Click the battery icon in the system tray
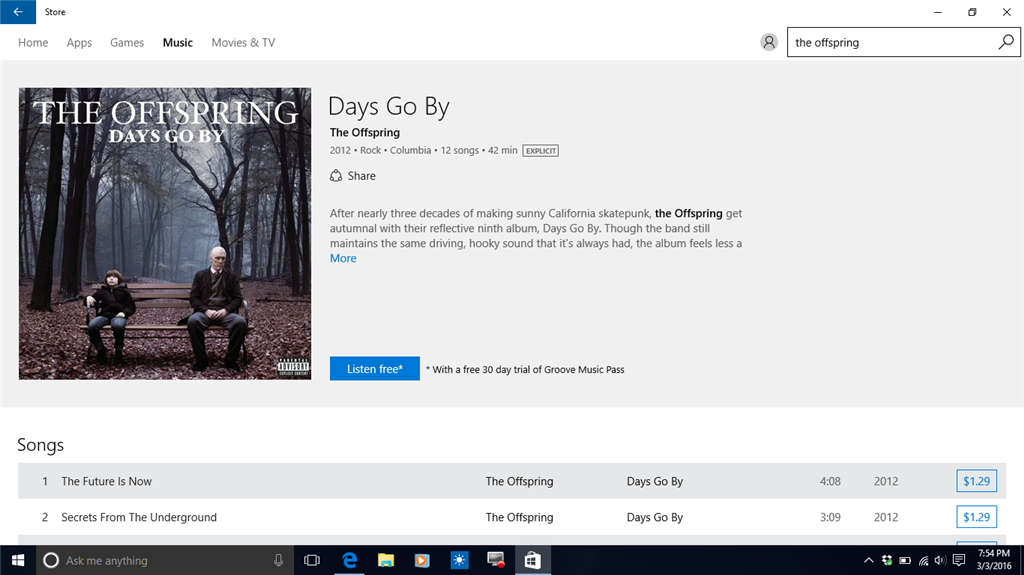1024x575 pixels. pos(905,560)
